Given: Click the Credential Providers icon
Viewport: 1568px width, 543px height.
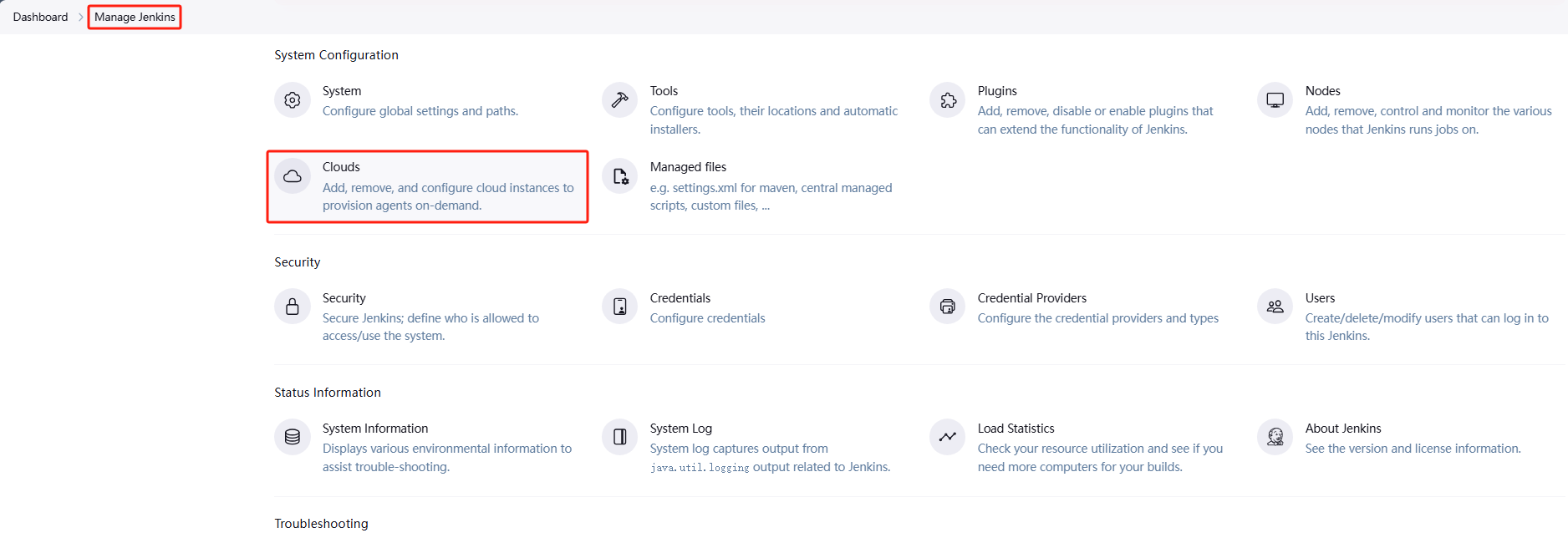Looking at the screenshot, I should click(x=948, y=307).
